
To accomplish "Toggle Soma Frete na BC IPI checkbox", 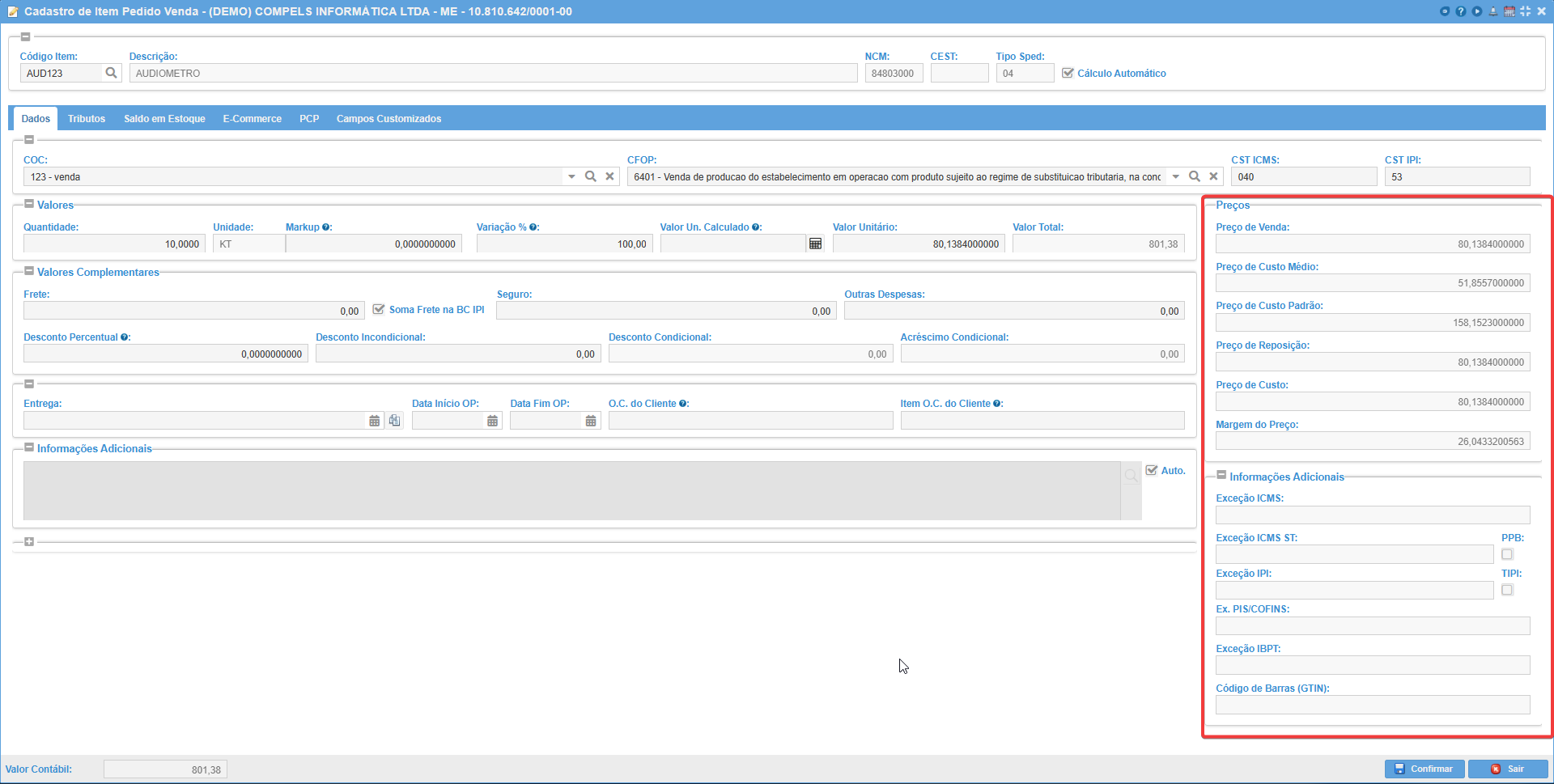I will point(378,309).
